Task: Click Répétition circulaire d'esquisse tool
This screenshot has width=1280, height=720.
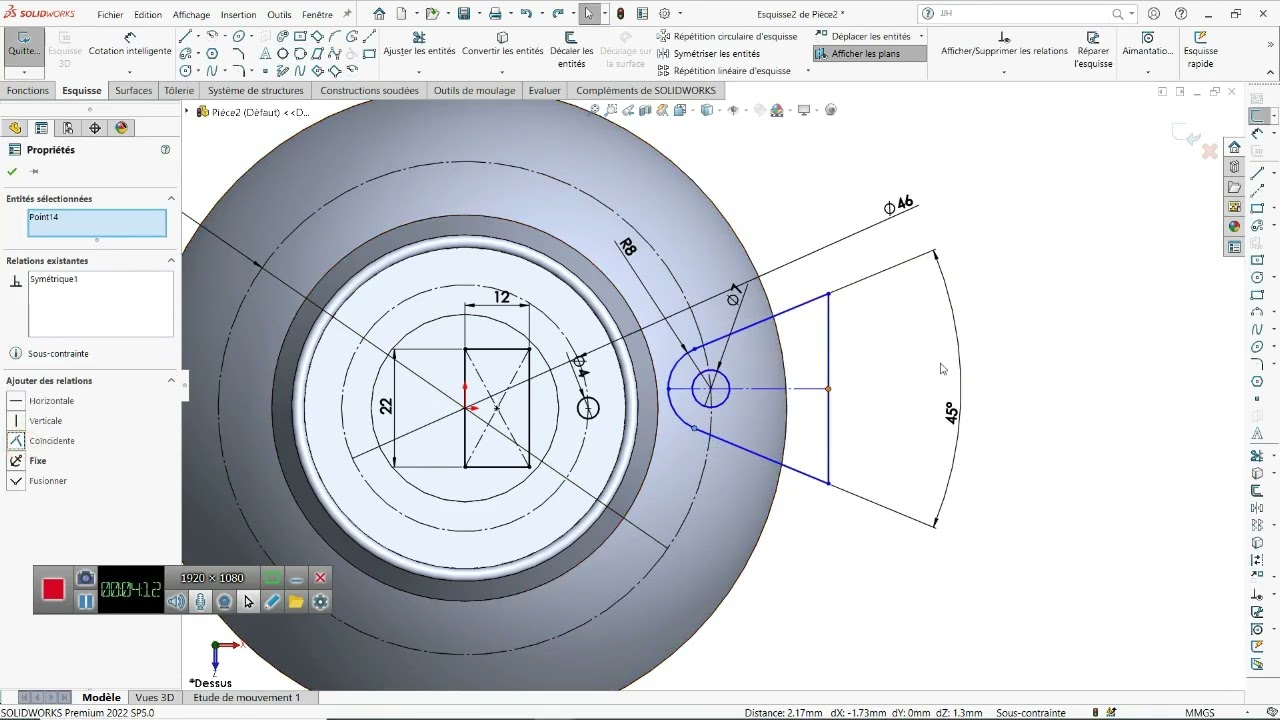Action: tap(727, 36)
